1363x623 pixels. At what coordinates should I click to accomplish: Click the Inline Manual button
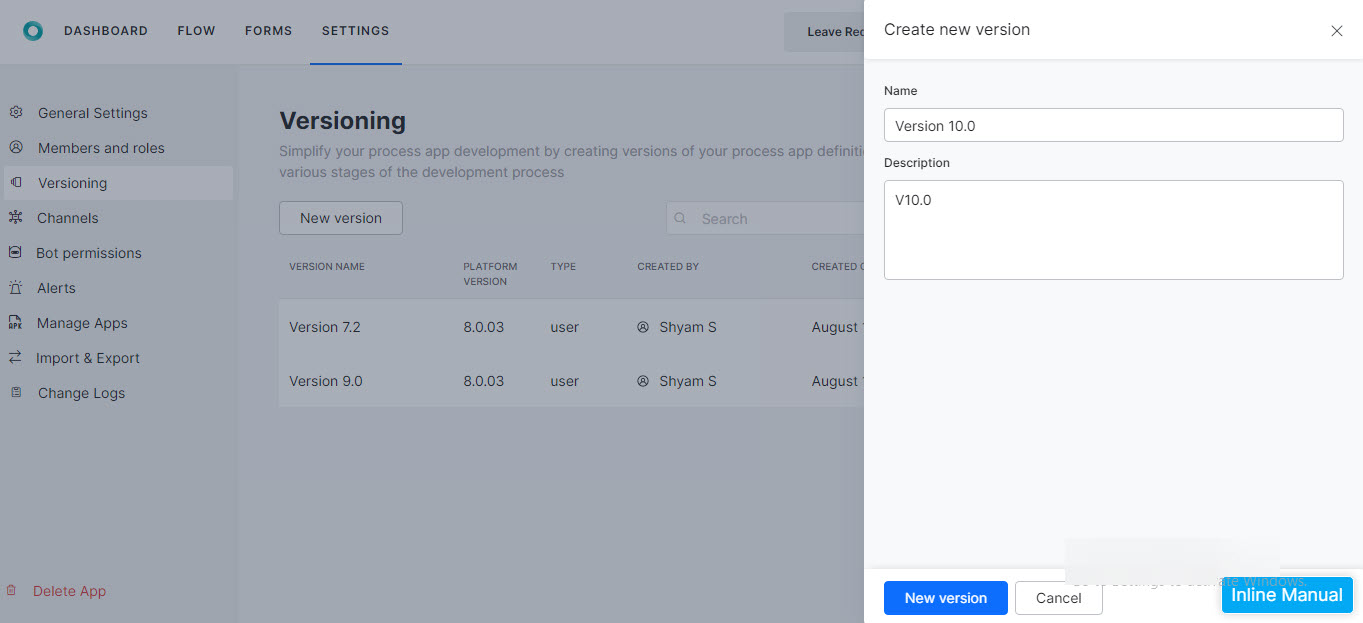point(1287,595)
